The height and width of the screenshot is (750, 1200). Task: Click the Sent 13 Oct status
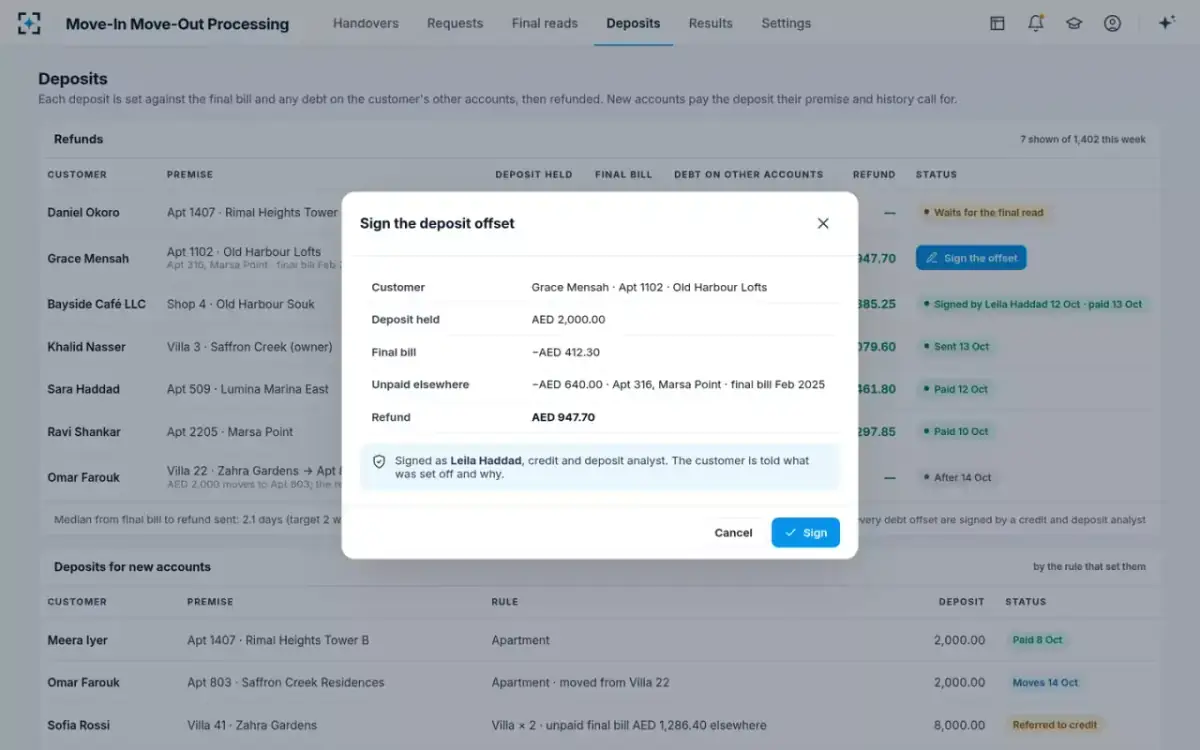(956, 346)
